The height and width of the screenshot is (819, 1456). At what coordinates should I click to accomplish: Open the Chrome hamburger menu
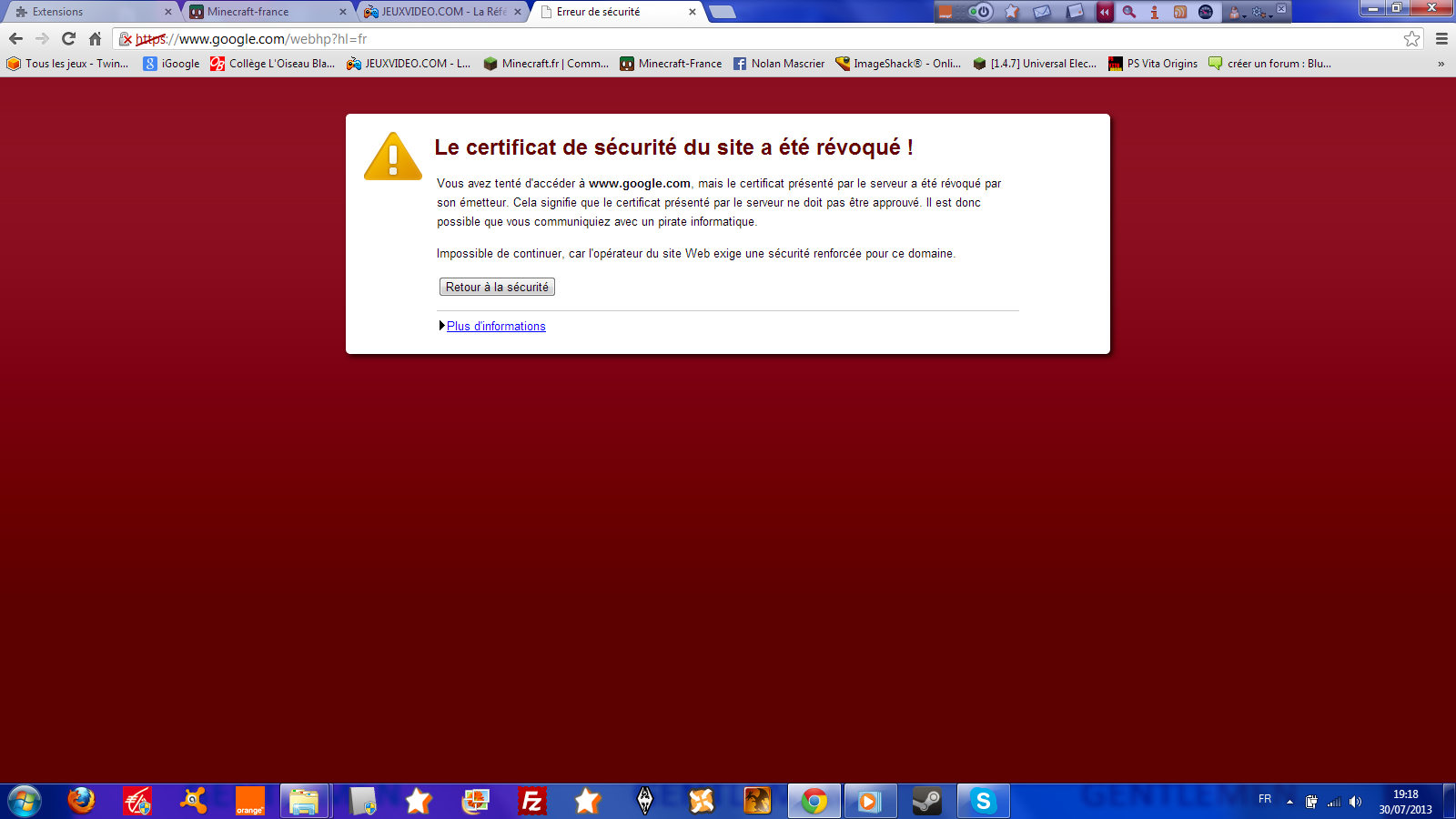coord(1441,38)
